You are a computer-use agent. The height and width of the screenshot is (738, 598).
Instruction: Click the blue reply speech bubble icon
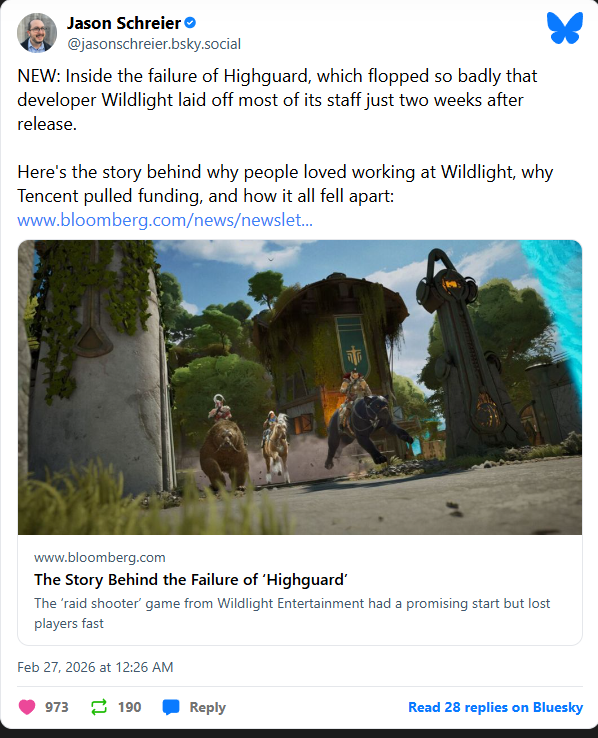pyautogui.click(x=171, y=707)
